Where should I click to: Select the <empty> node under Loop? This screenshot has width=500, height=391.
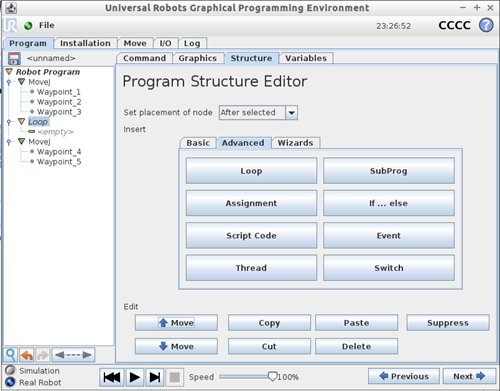[55, 132]
